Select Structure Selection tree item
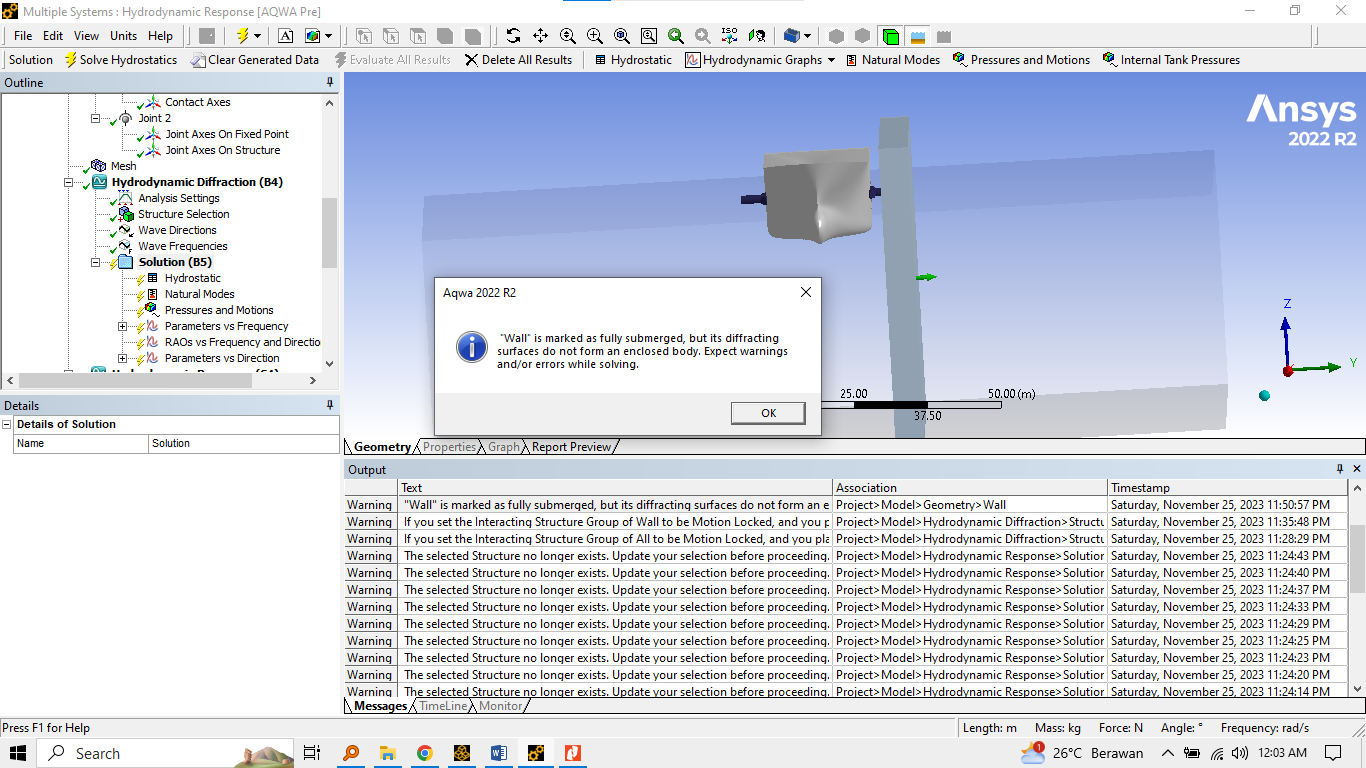Viewport: 1366px width, 768px height. click(x=183, y=214)
